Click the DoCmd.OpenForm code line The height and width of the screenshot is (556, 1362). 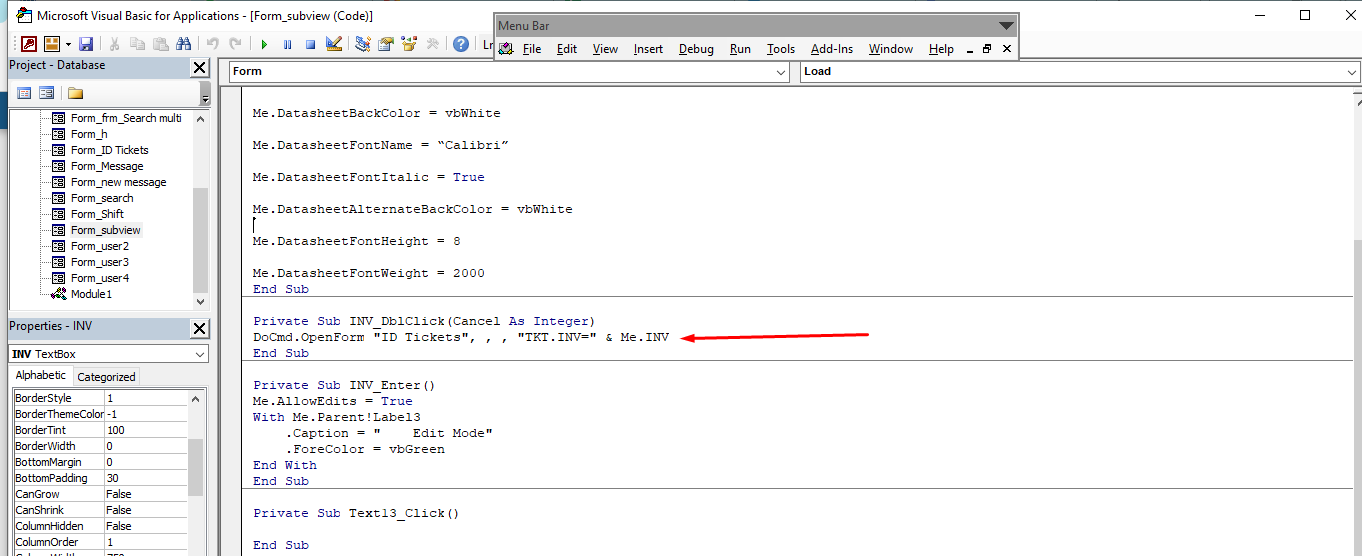[x=461, y=337]
